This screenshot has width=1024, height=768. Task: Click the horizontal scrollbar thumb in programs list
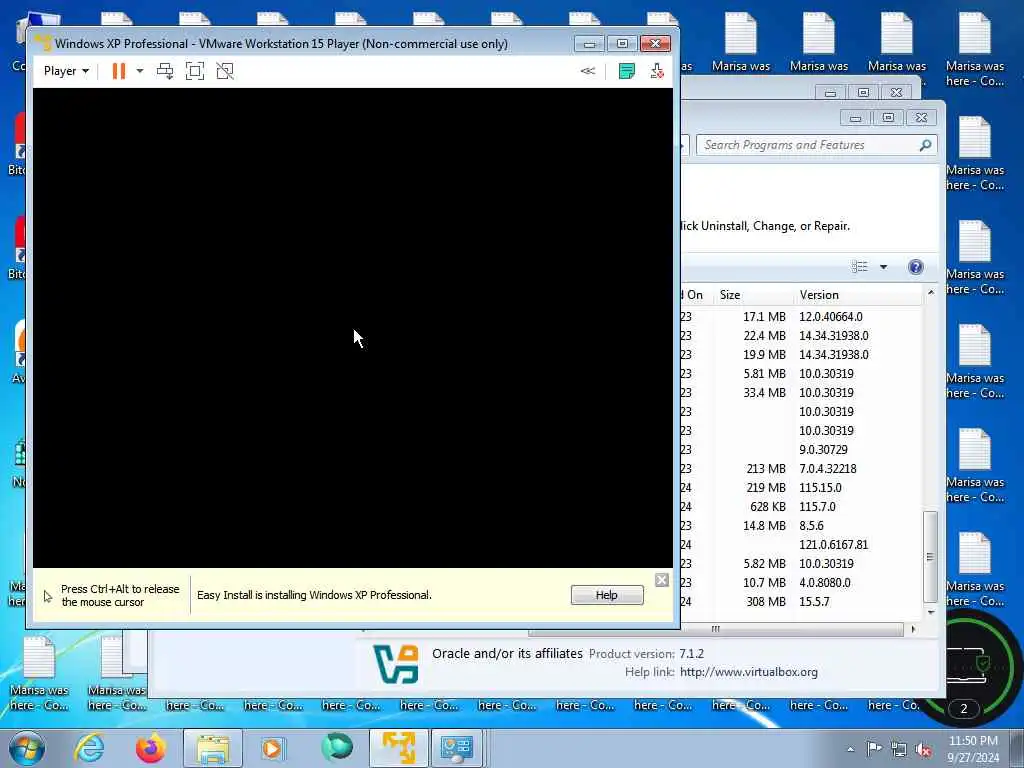(x=716, y=629)
